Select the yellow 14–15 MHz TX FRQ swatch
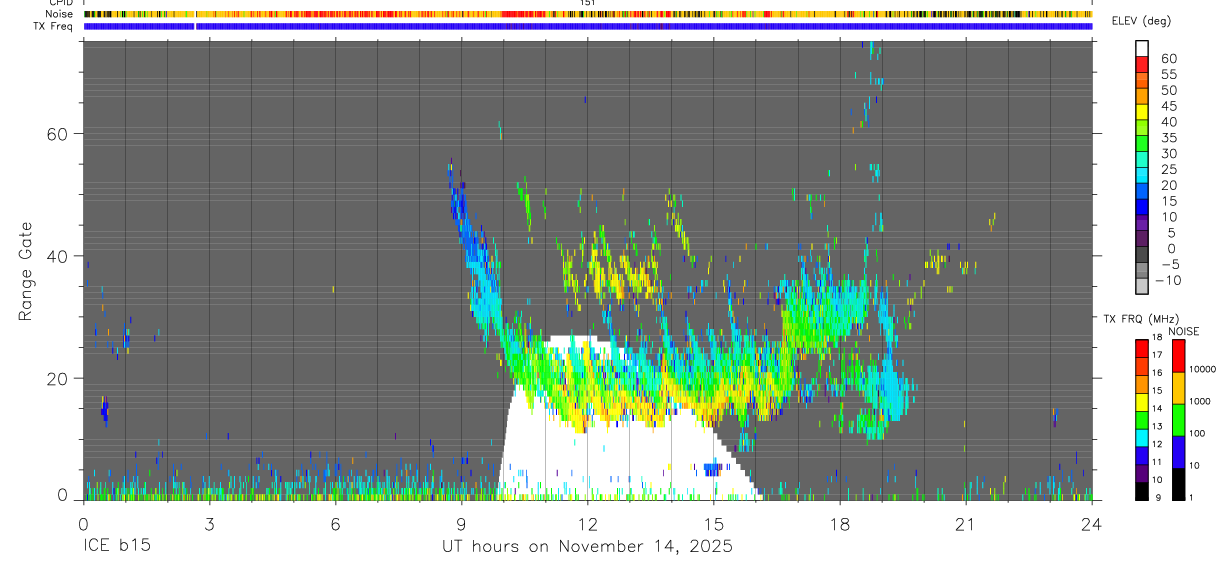 [1142, 401]
